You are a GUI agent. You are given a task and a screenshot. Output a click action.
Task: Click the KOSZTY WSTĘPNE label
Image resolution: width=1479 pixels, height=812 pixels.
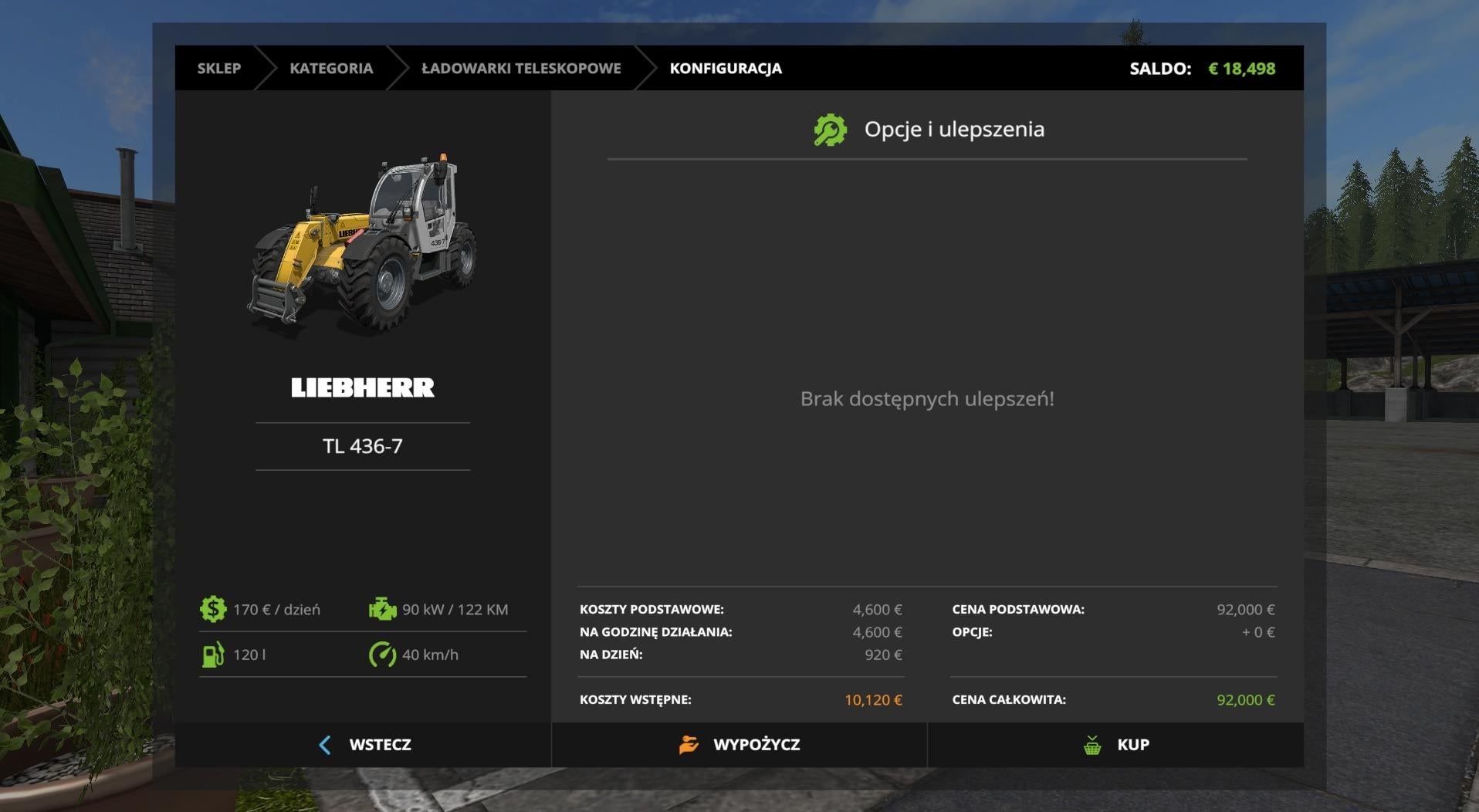(x=635, y=699)
